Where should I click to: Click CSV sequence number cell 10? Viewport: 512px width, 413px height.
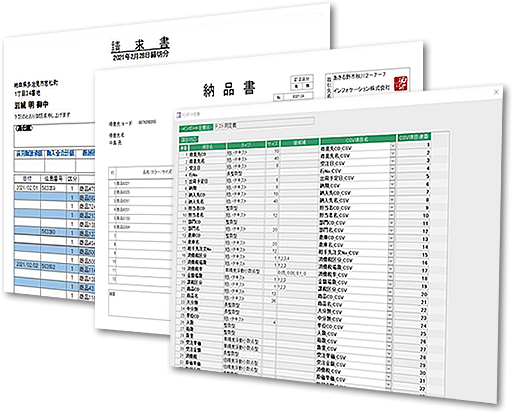click(413, 216)
